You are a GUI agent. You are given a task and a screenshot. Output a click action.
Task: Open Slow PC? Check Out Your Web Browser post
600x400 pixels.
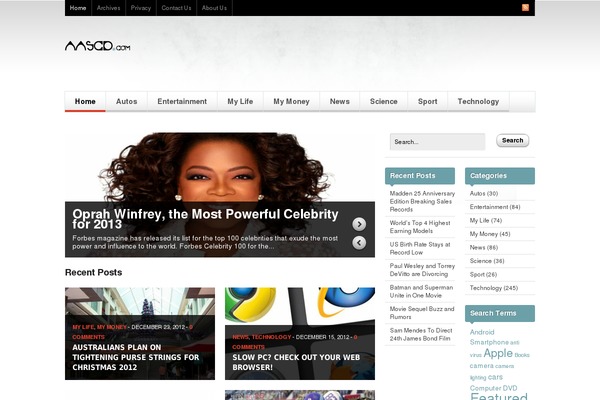pyautogui.click(x=296, y=362)
